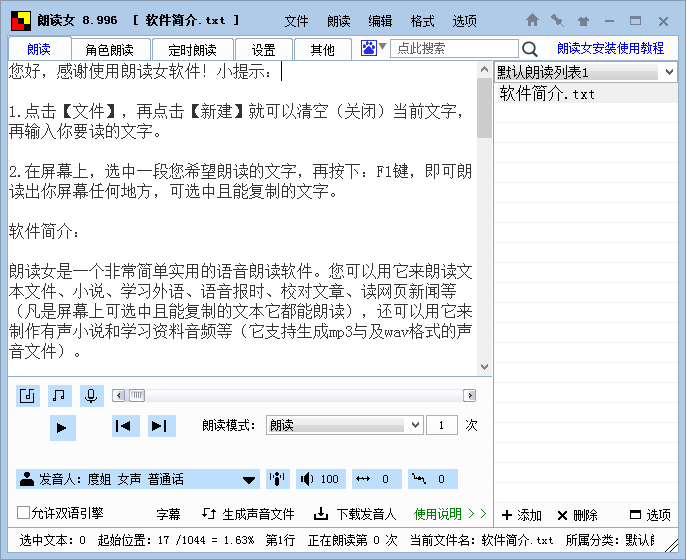The height and width of the screenshot is (560, 686).
Task: Expand the 发音人 voice dropdown
Action: pyautogui.click(x=248, y=480)
